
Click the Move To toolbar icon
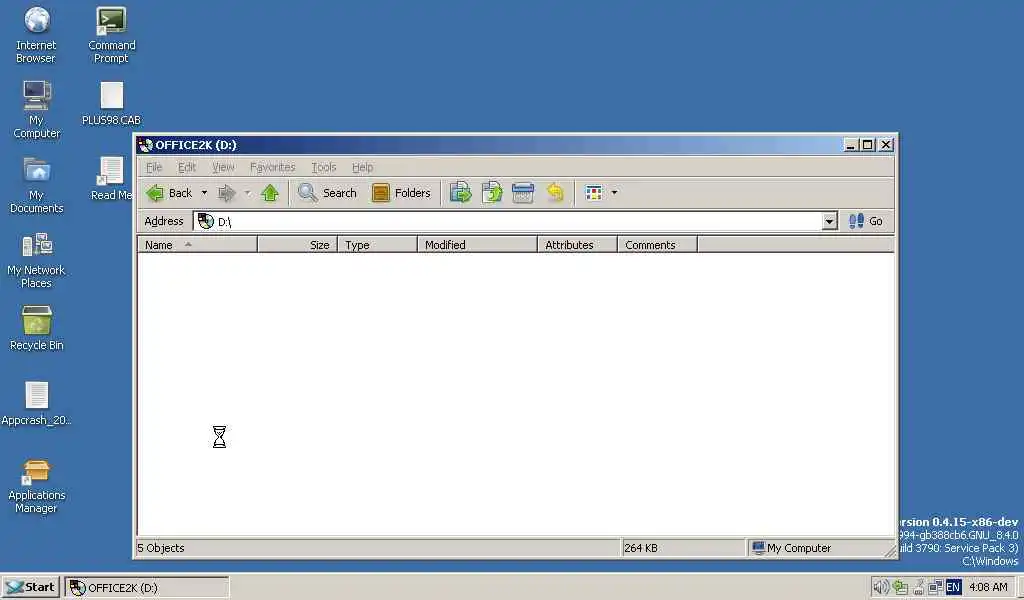[x=460, y=193]
